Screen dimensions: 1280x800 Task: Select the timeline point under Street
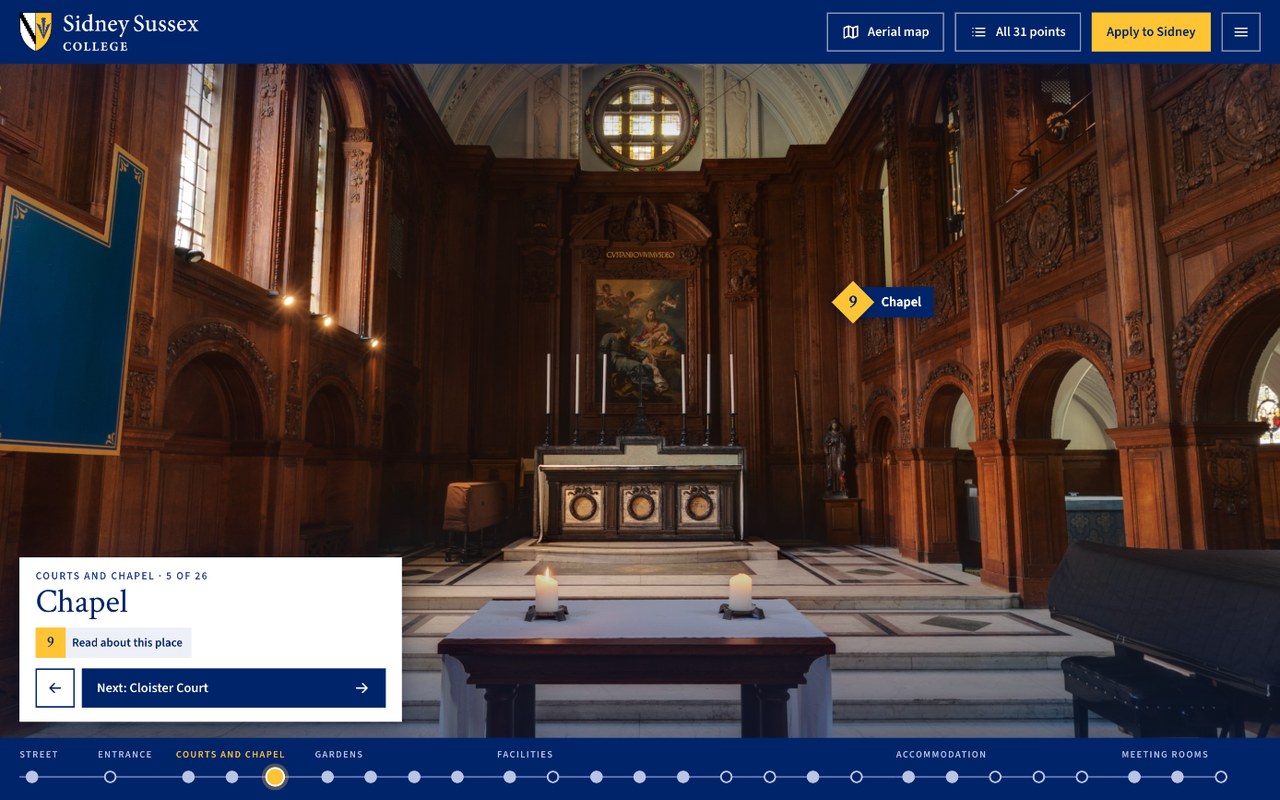[x=32, y=777]
